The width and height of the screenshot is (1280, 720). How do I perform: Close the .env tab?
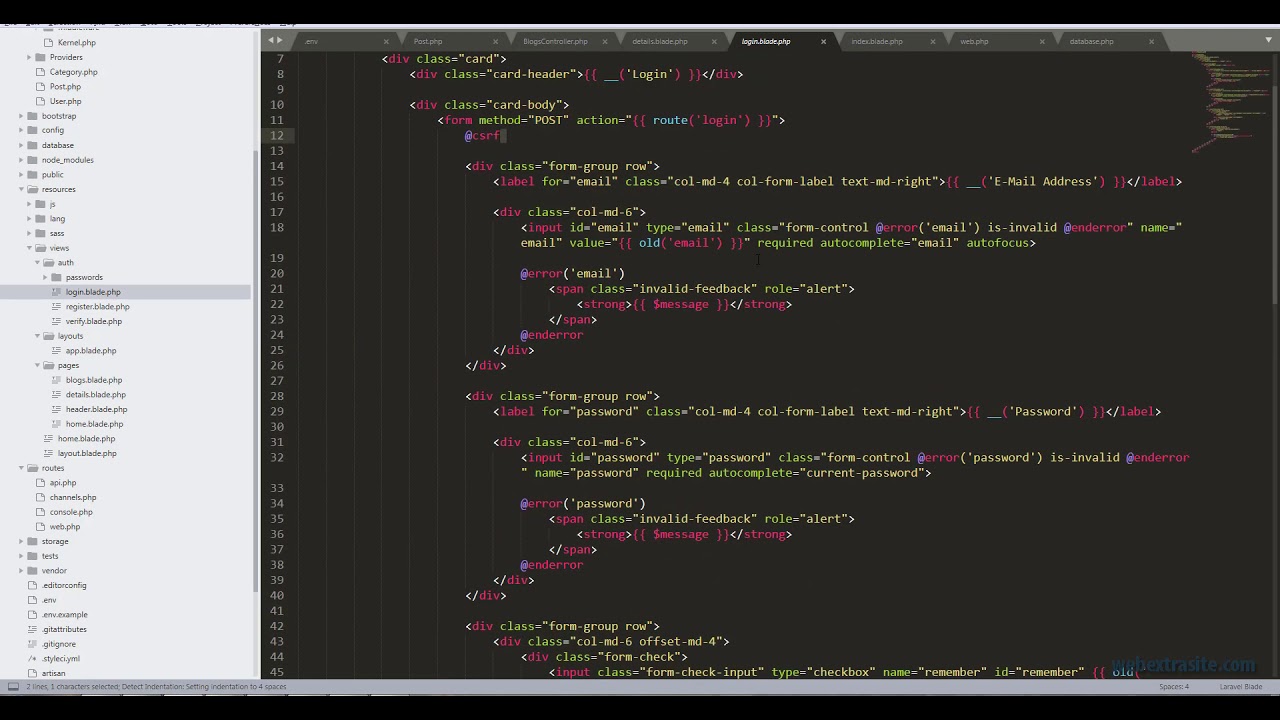coord(386,42)
